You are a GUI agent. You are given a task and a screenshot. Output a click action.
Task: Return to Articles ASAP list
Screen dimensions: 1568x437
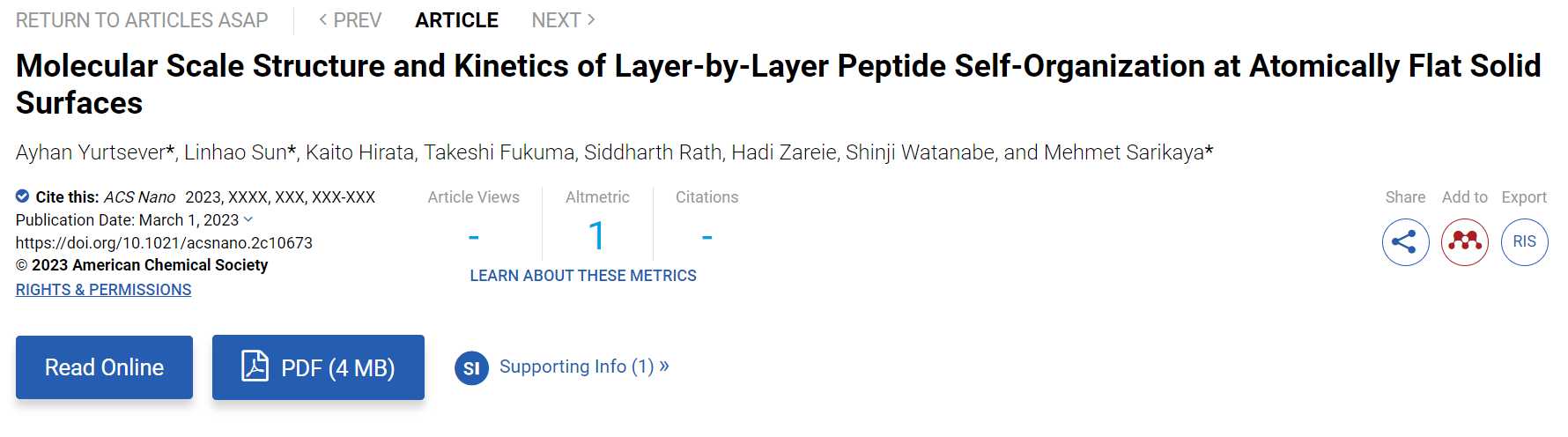pyautogui.click(x=142, y=20)
